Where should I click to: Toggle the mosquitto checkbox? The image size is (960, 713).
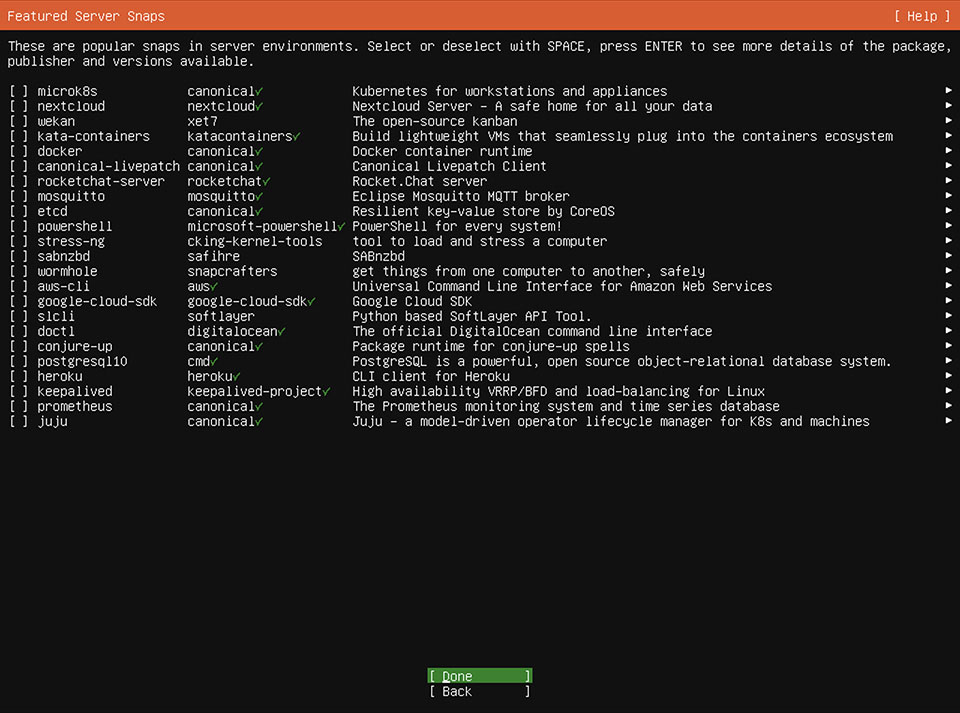point(18,196)
